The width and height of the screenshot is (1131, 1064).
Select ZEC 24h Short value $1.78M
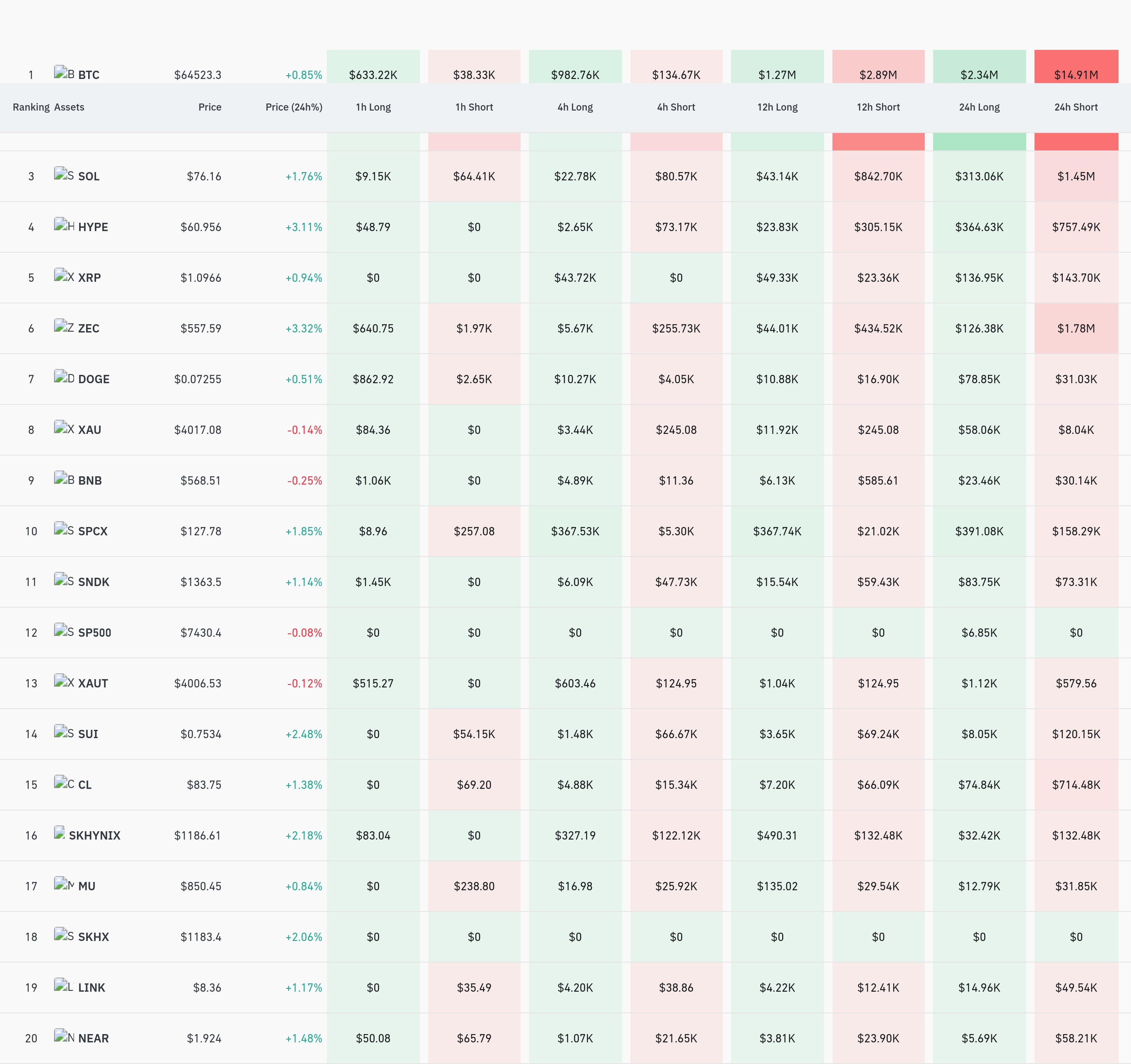pos(1076,328)
